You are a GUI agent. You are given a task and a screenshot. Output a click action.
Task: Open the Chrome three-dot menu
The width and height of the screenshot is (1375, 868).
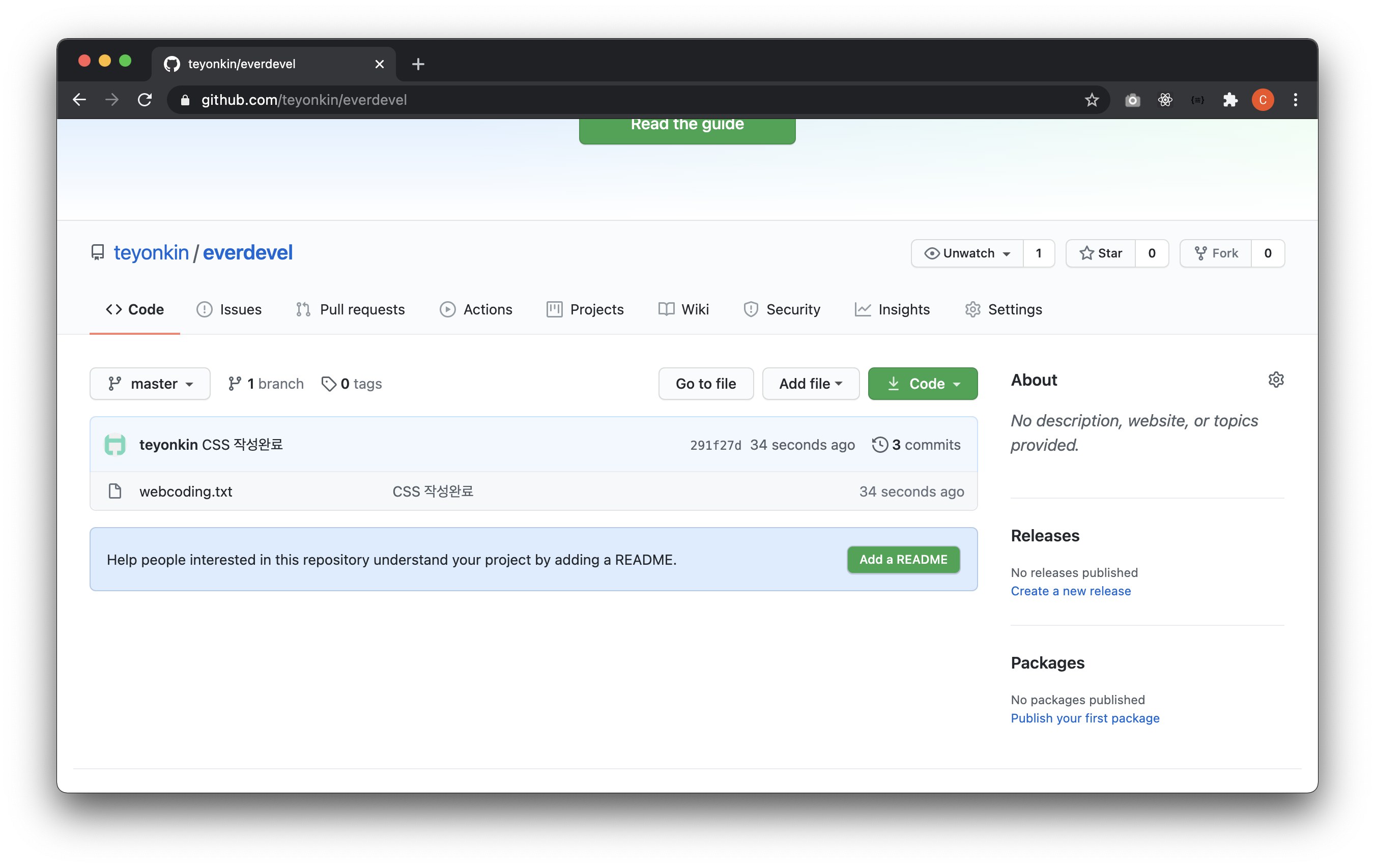tap(1295, 100)
